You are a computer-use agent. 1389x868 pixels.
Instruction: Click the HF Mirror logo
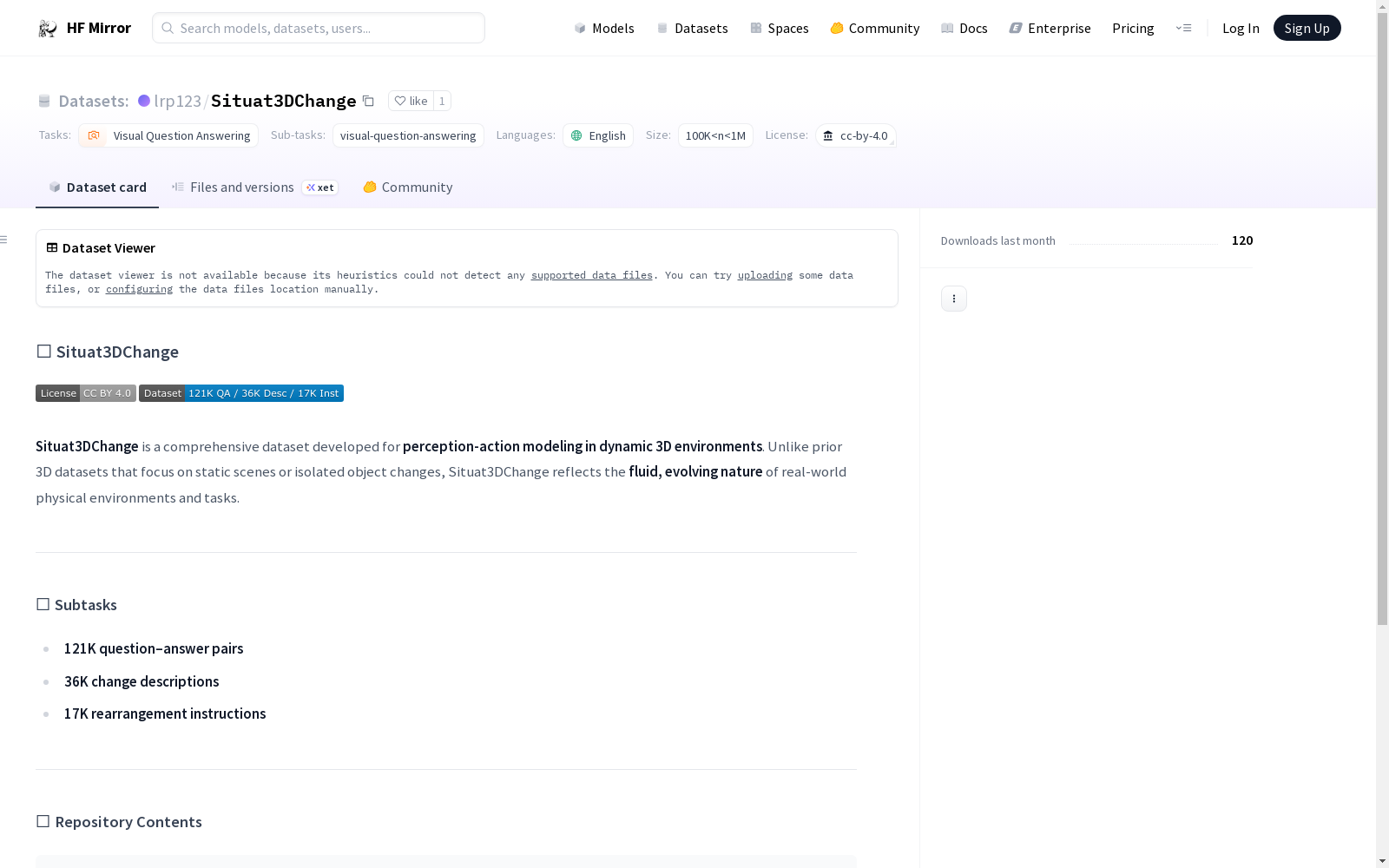coord(84,28)
